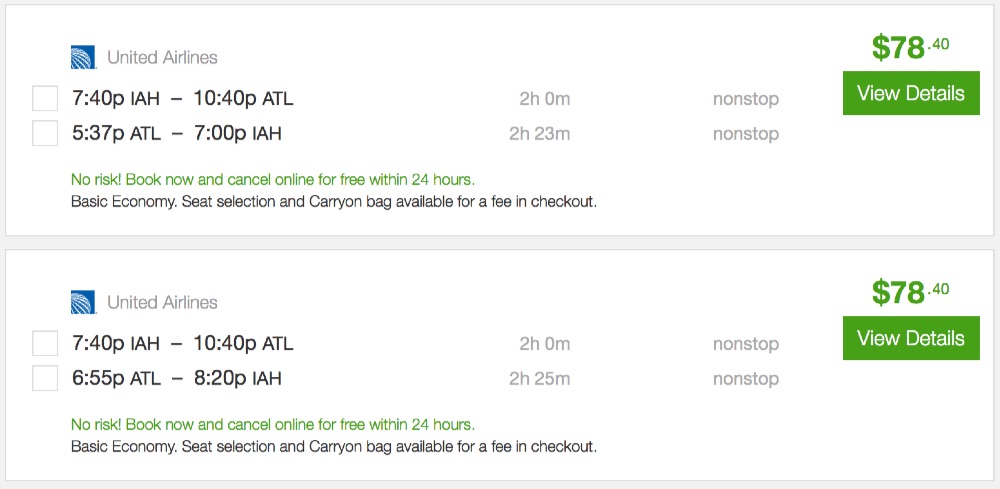The width and height of the screenshot is (1000, 489).
Task: Click the United Airlines logo in the top listing
Action: click(83, 57)
